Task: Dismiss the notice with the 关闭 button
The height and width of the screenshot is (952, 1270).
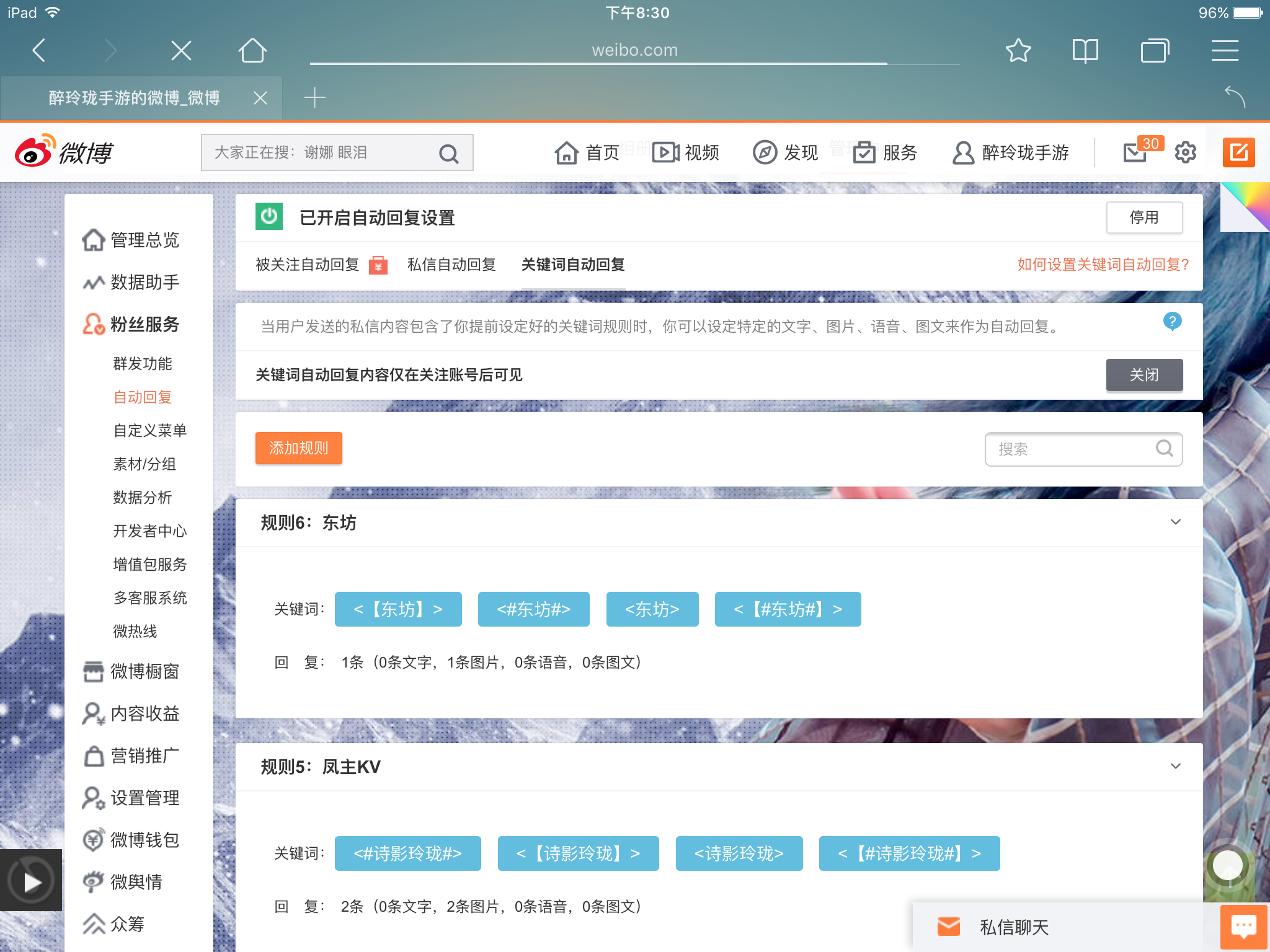Action: [1144, 375]
